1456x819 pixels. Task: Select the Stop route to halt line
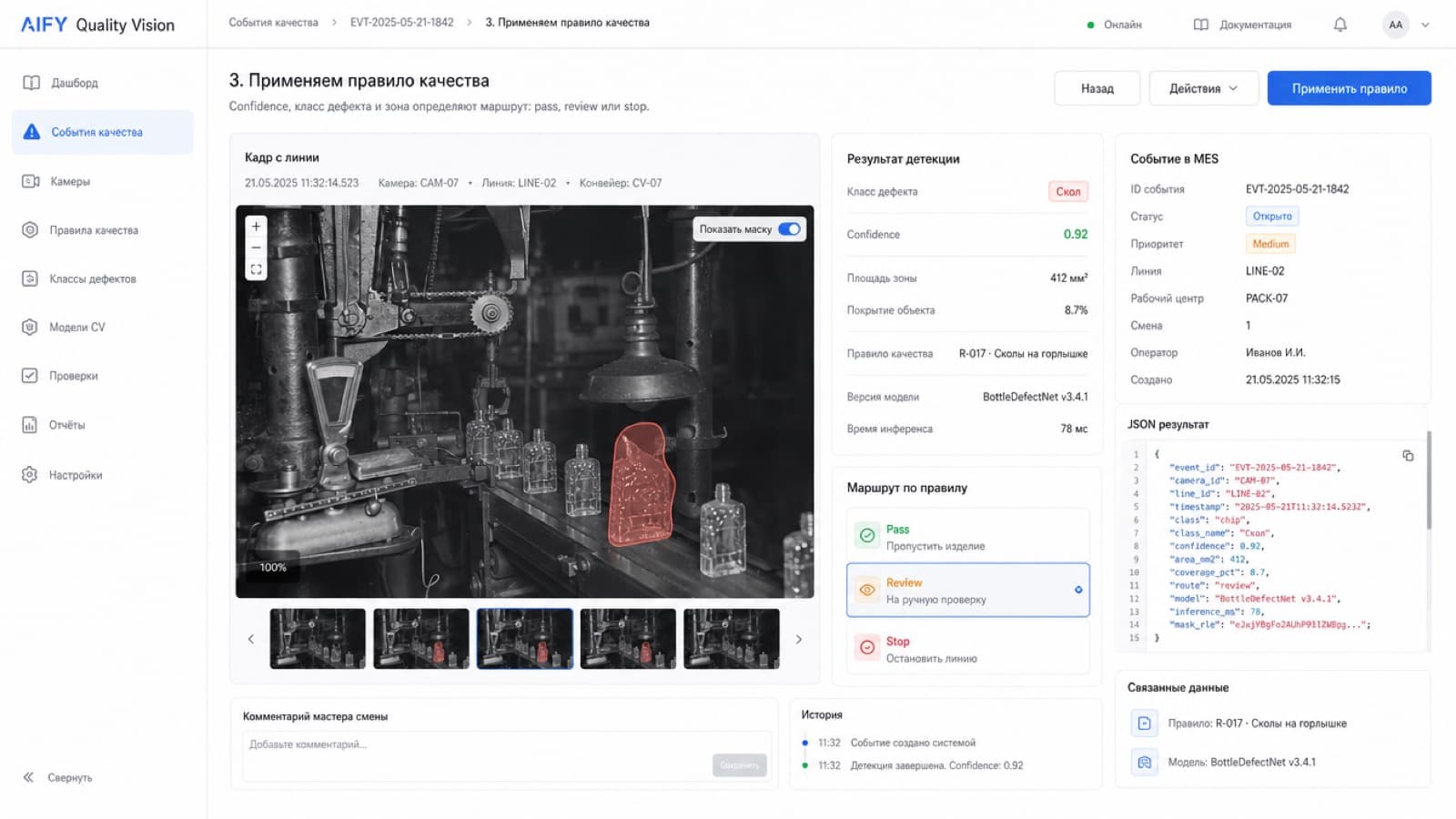pos(967,649)
